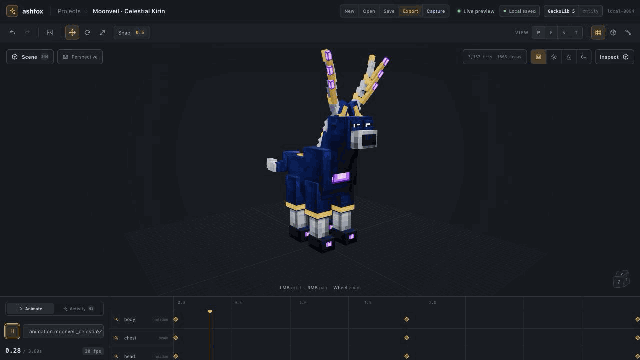Open the GeckoLib format dropdown
This screenshot has width=640, height=360.
pos(561,11)
